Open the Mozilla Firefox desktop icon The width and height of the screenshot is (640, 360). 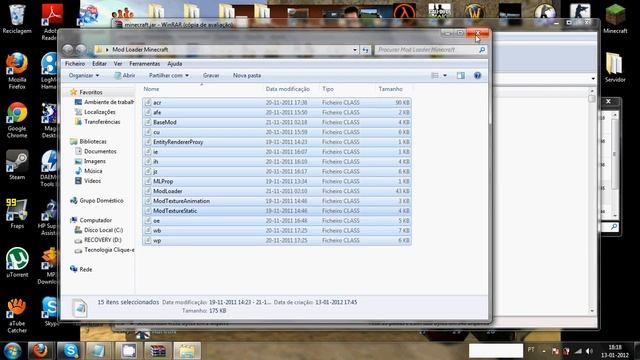(17, 71)
